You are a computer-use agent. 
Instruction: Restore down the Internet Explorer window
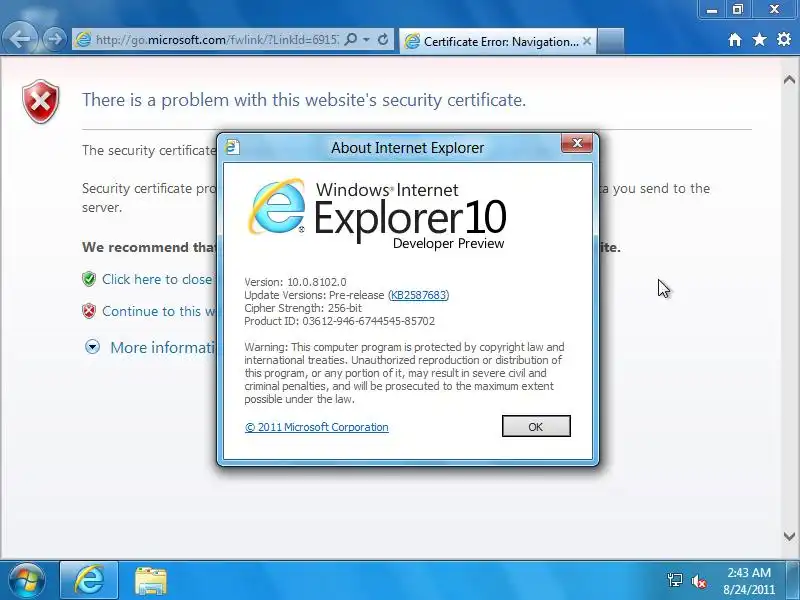click(738, 9)
